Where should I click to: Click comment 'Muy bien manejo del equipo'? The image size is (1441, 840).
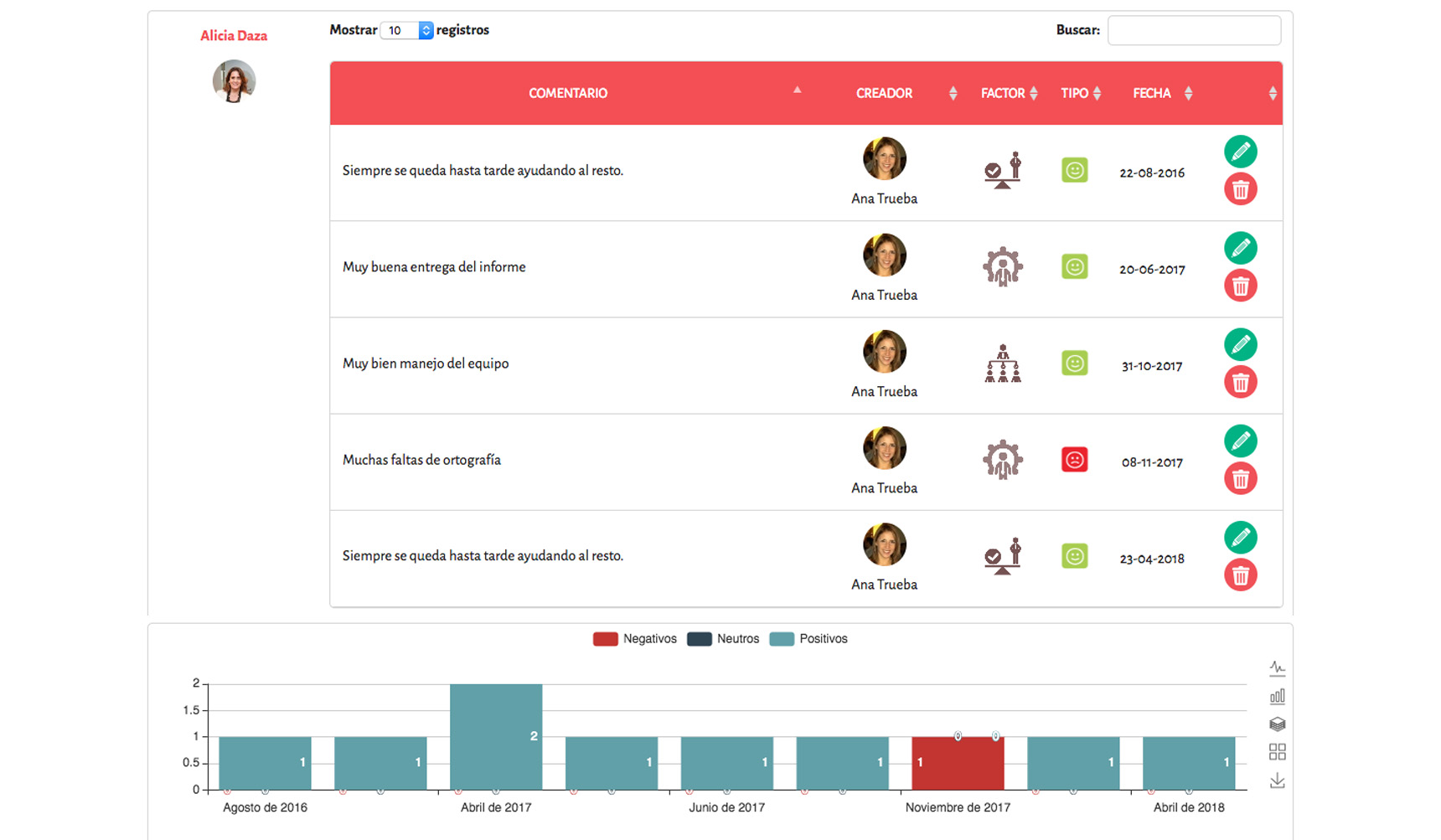tap(426, 363)
